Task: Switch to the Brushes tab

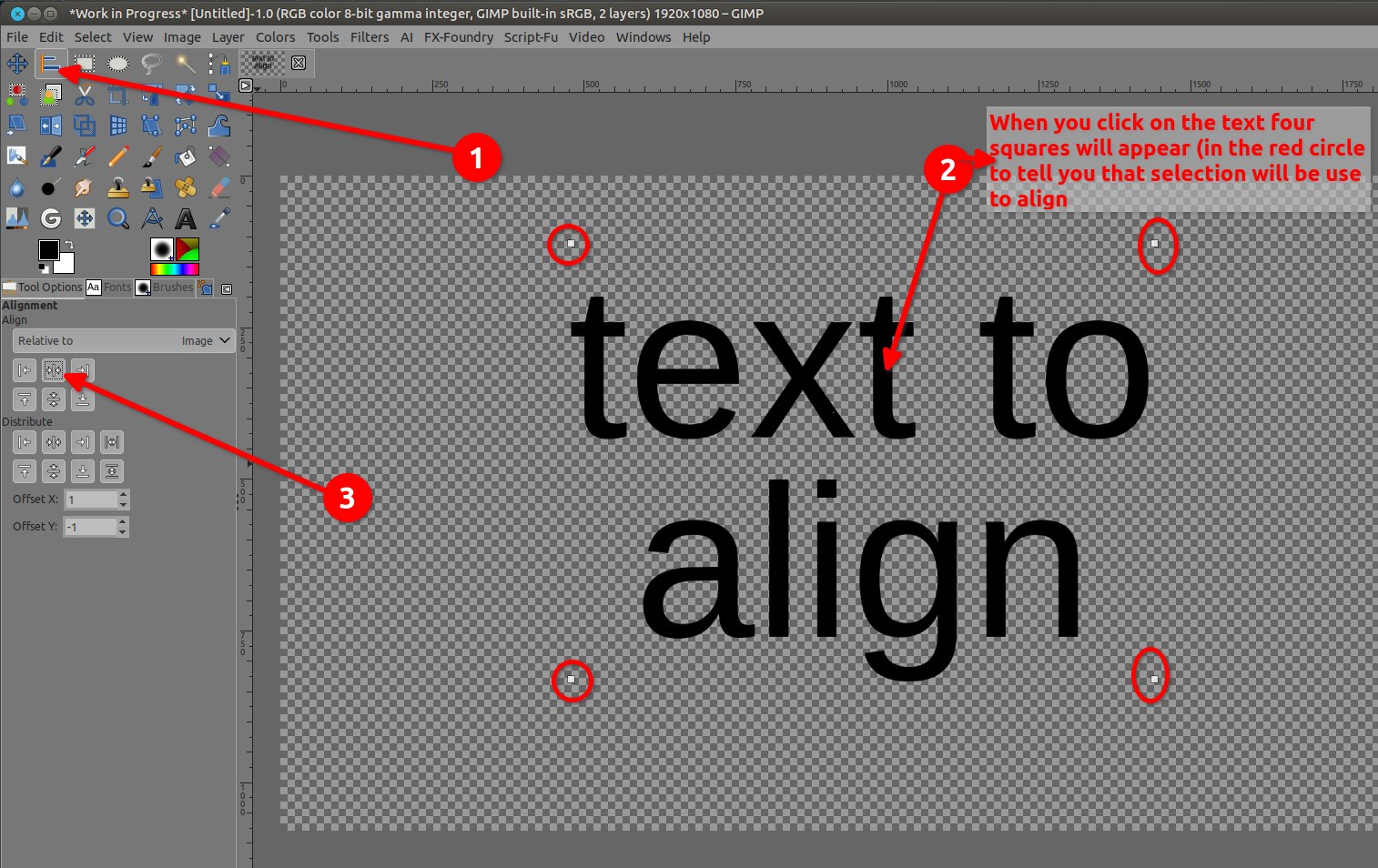Action: pyautogui.click(x=165, y=288)
